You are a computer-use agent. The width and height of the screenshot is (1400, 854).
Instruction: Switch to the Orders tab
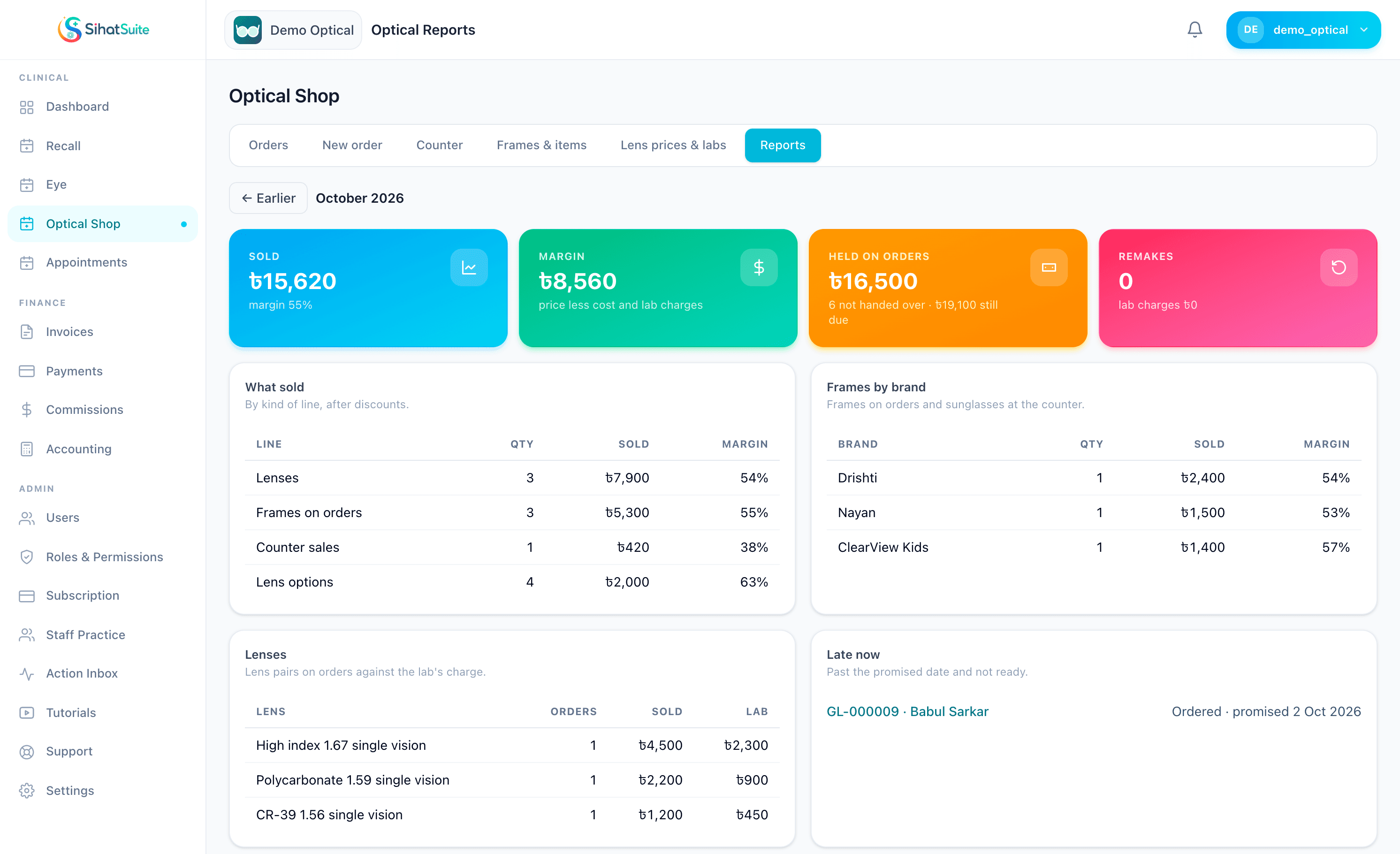pyautogui.click(x=268, y=145)
